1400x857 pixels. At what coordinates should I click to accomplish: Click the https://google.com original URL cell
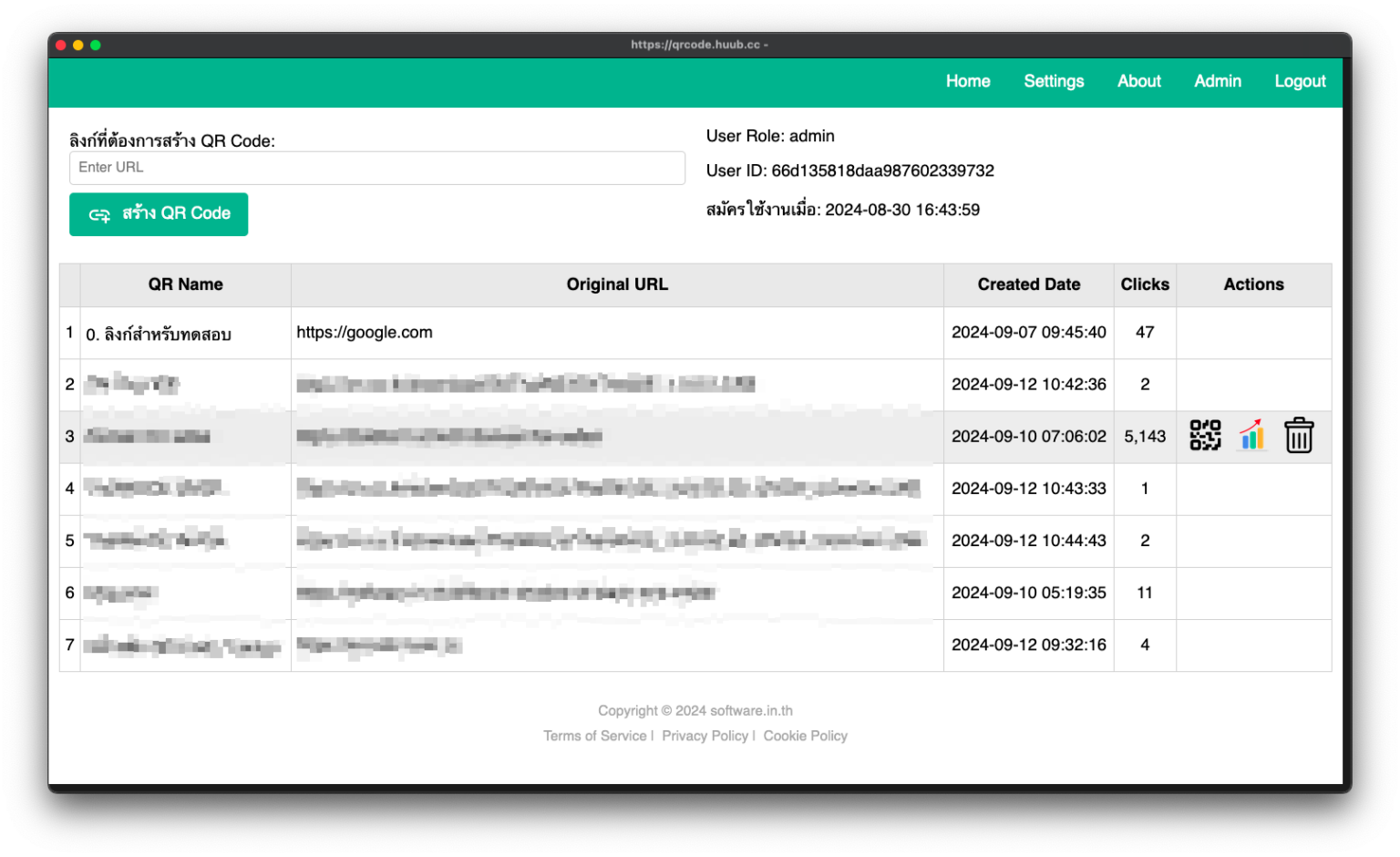(x=365, y=333)
